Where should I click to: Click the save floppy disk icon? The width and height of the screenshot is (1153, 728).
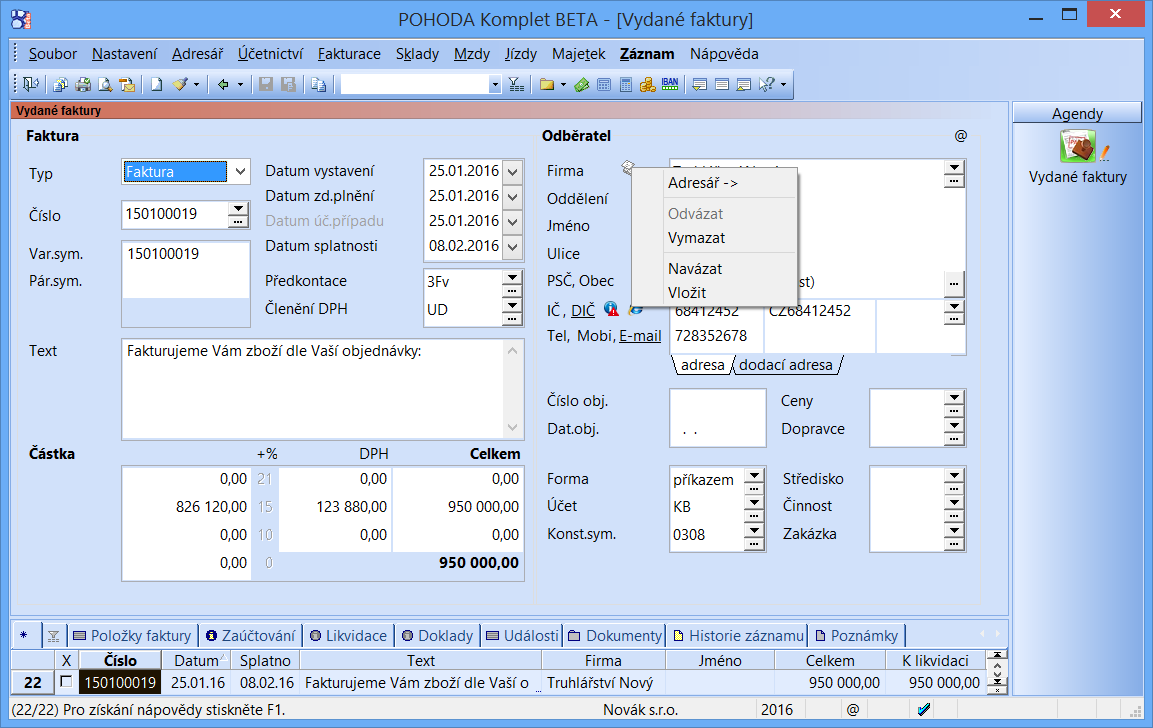click(266, 85)
